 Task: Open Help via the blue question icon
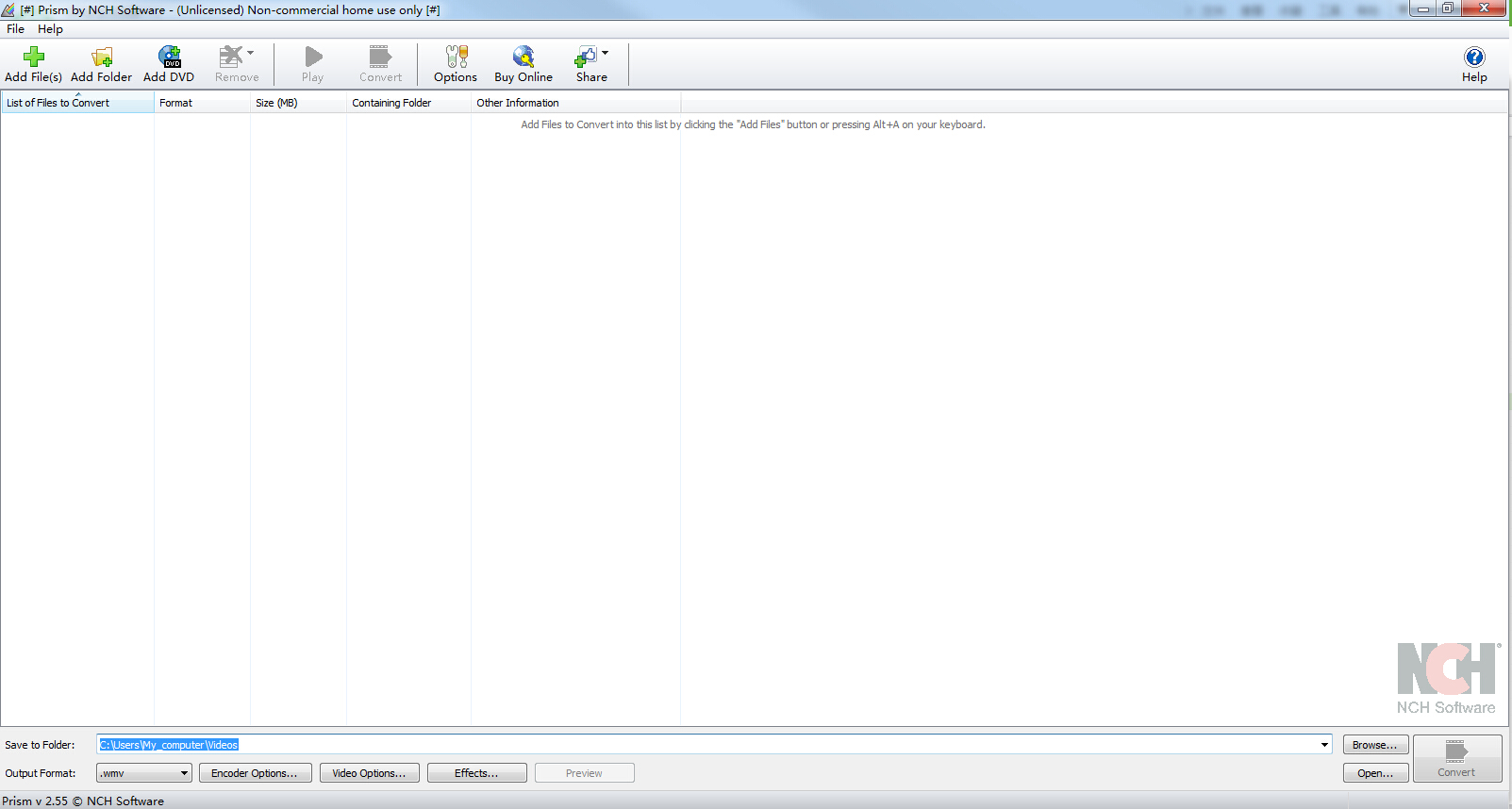click(1474, 57)
